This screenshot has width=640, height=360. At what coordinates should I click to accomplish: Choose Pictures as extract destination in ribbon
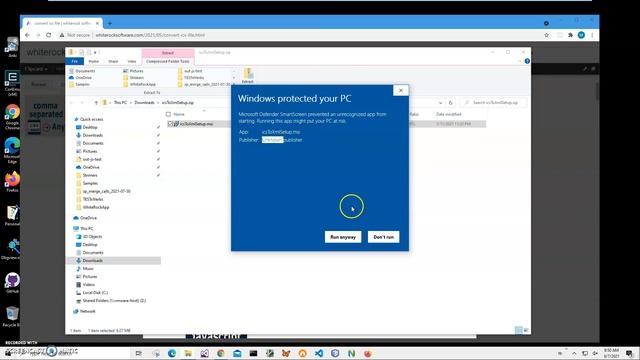click(133, 71)
